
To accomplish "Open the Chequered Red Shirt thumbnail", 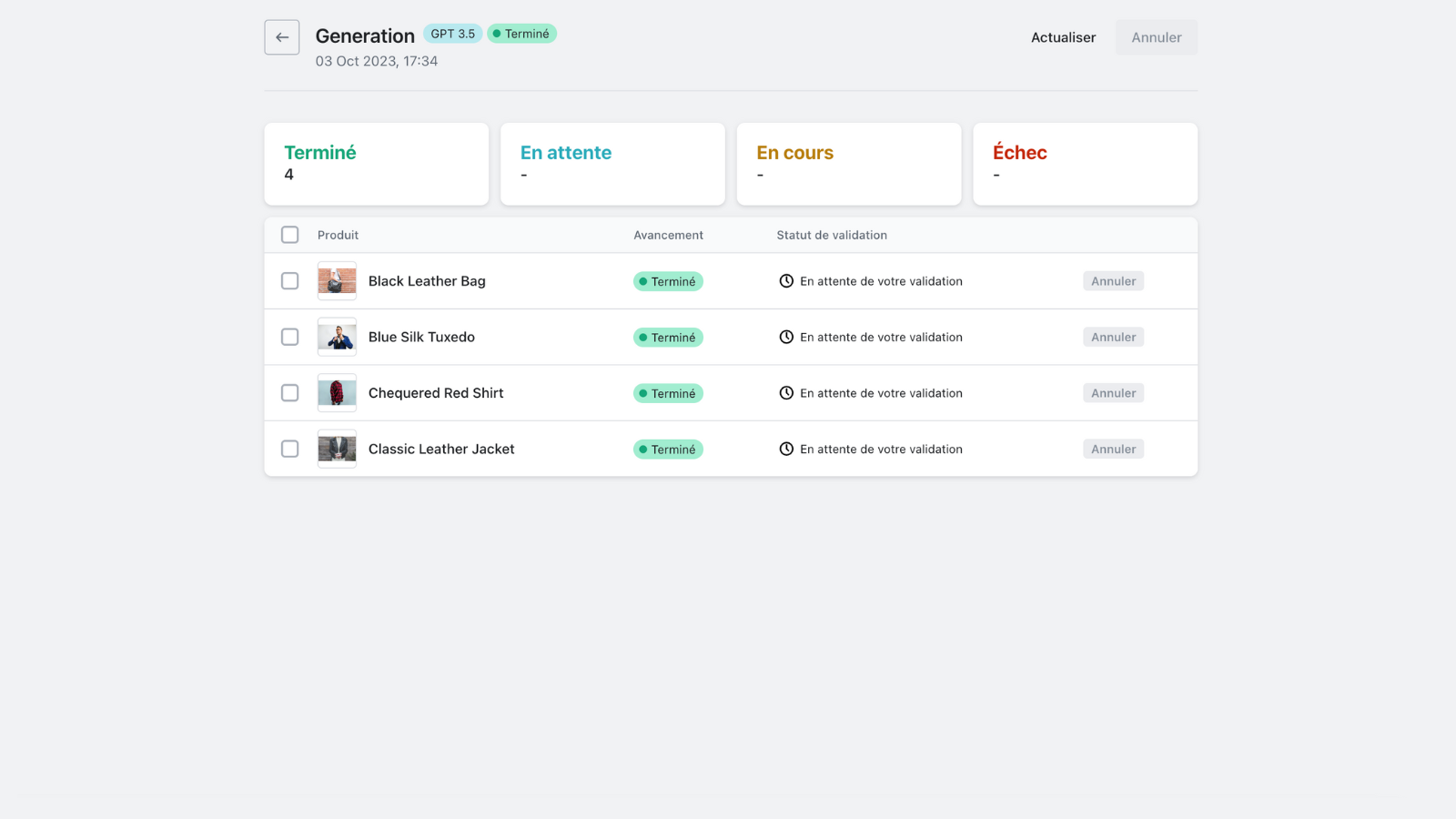I will [x=337, y=393].
